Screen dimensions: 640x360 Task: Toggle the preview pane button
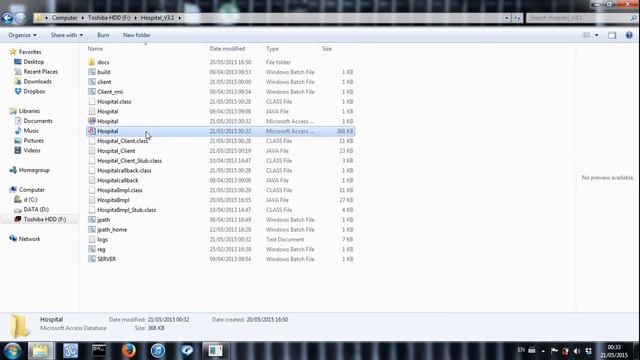[612, 35]
